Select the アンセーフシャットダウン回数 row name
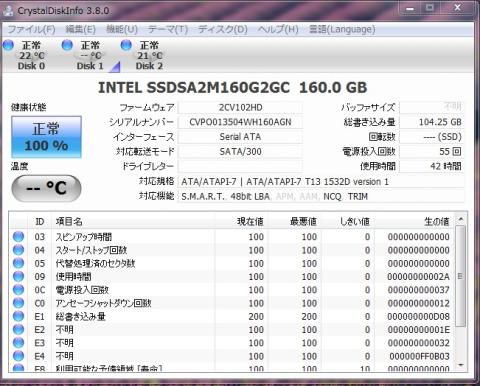The image size is (480, 386). (103, 303)
